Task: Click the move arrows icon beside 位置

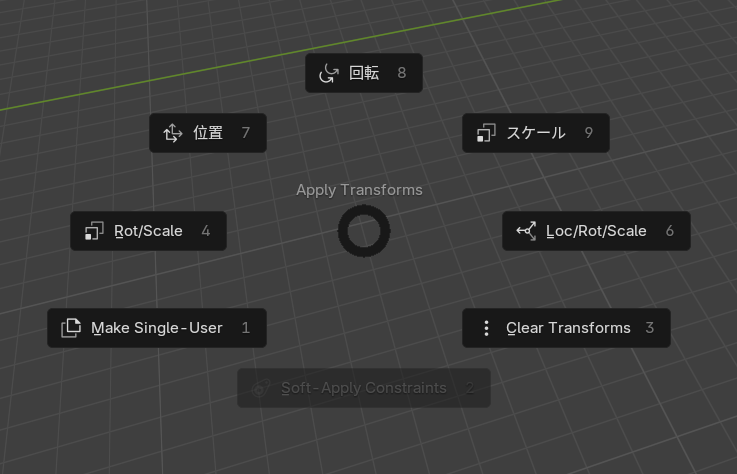Action: 172,133
